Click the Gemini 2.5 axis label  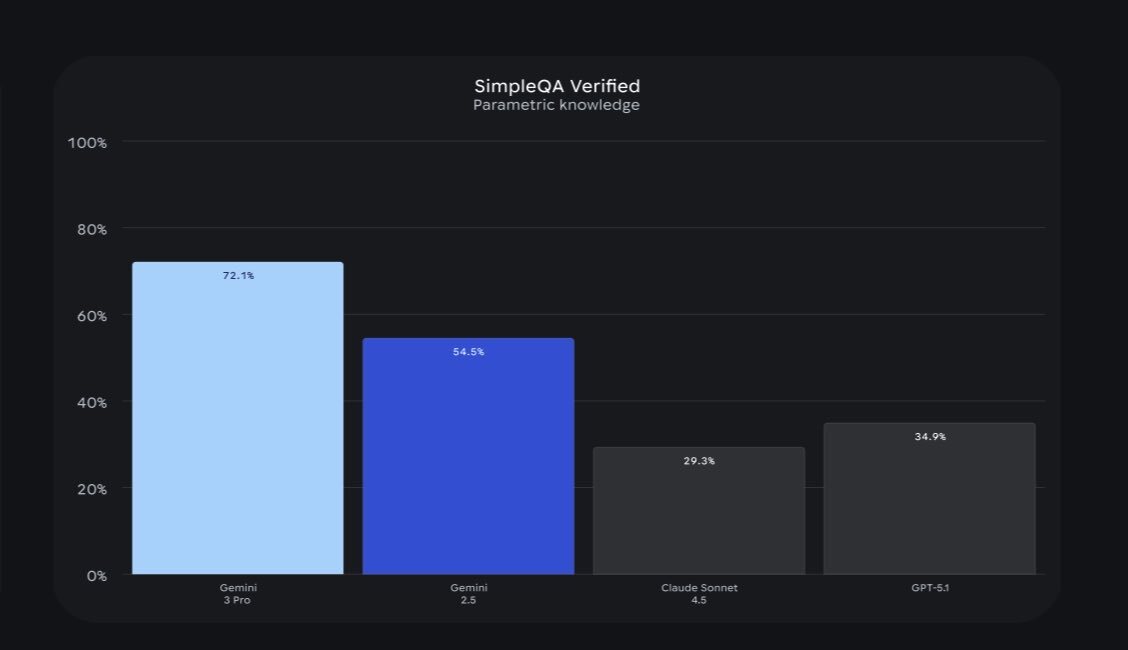tap(469, 594)
